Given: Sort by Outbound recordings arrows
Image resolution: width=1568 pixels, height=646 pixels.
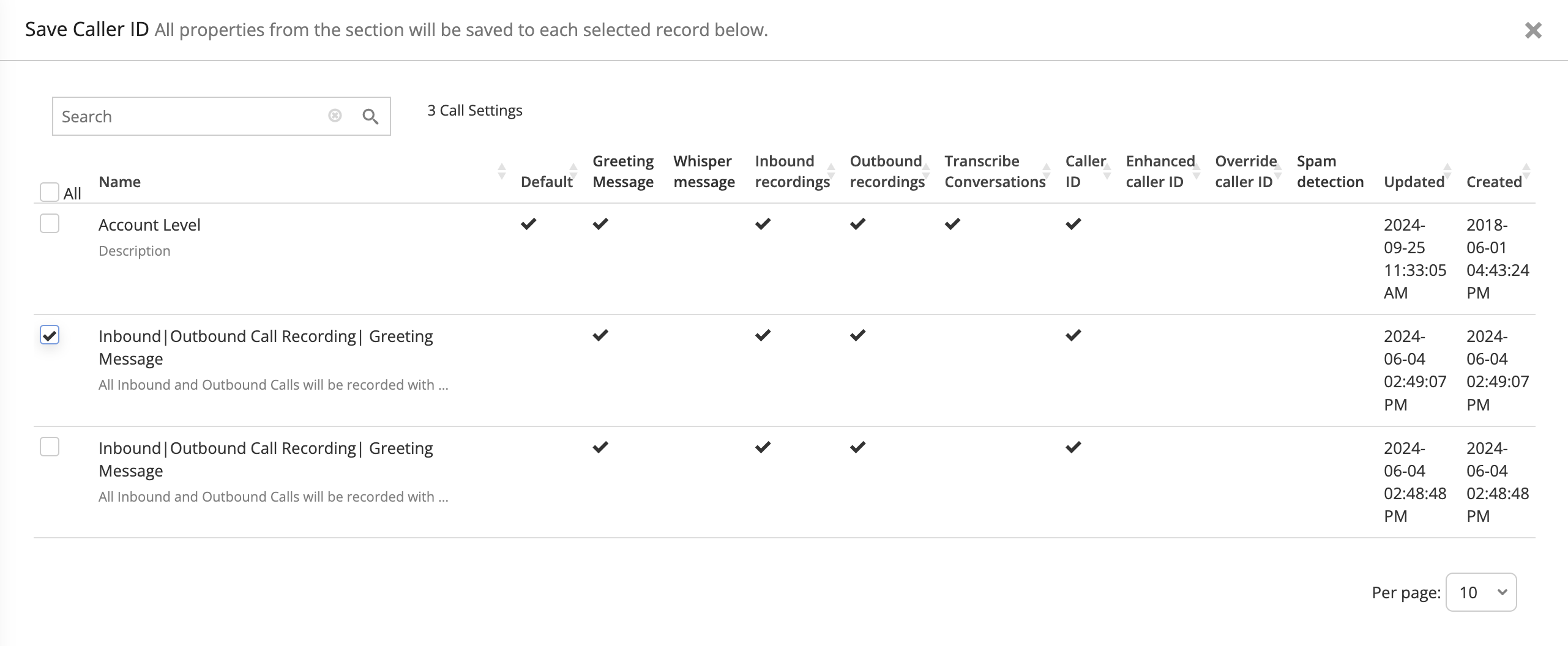Looking at the screenshot, I should tap(926, 171).
